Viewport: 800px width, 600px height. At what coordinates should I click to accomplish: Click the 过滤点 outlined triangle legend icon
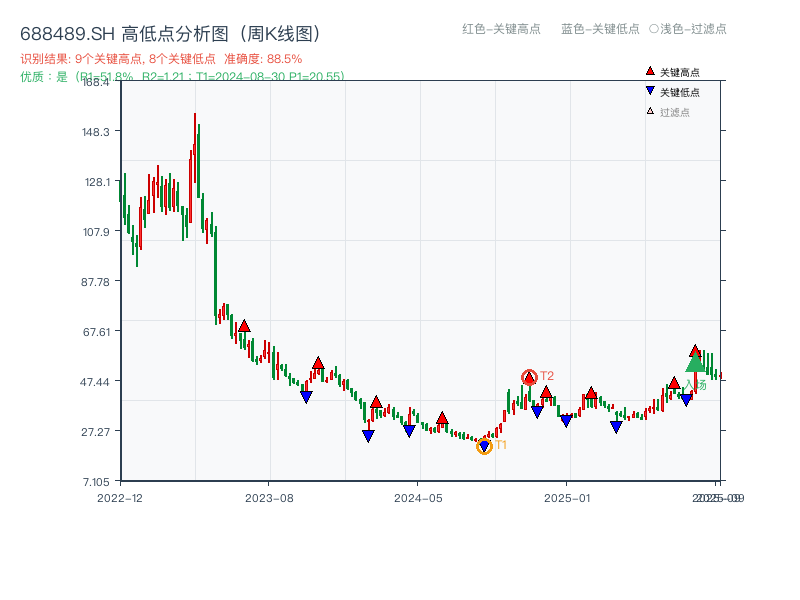(648, 112)
